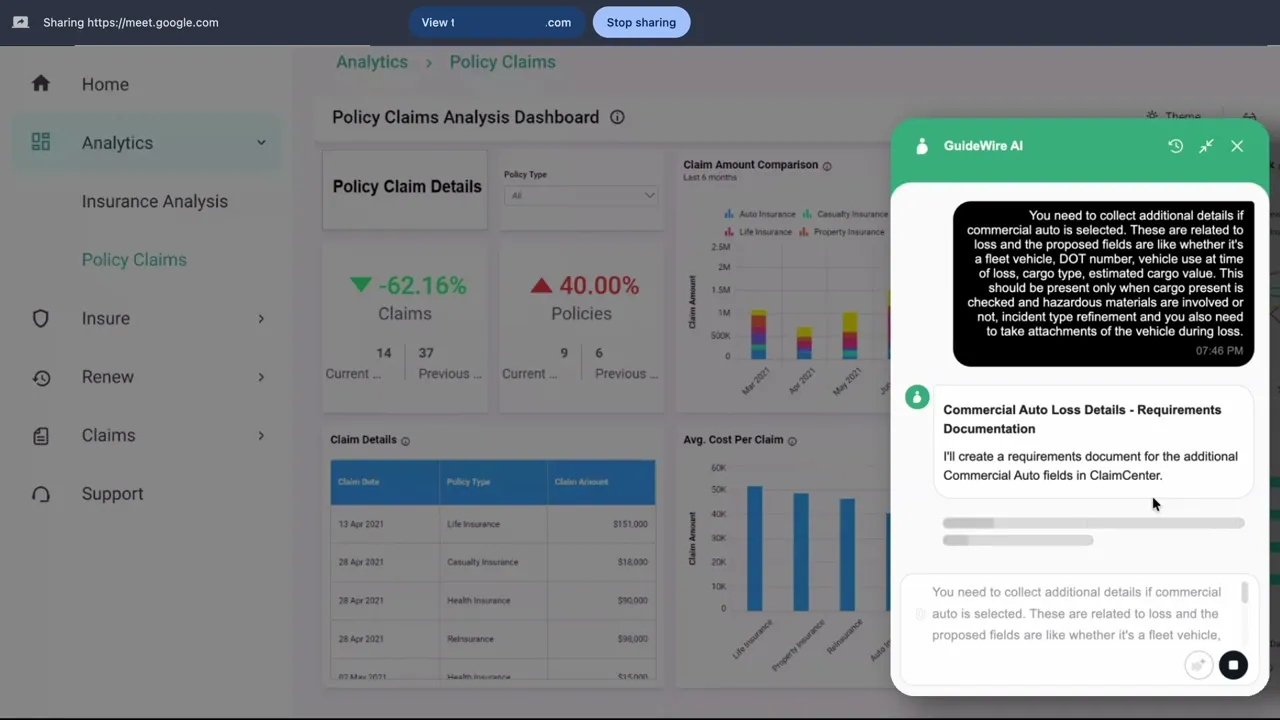Image resolution: width=1280 pixels, height=720 pixels.
Task: Toggle the Property Insurance legend entry
Action: [842, 232]
